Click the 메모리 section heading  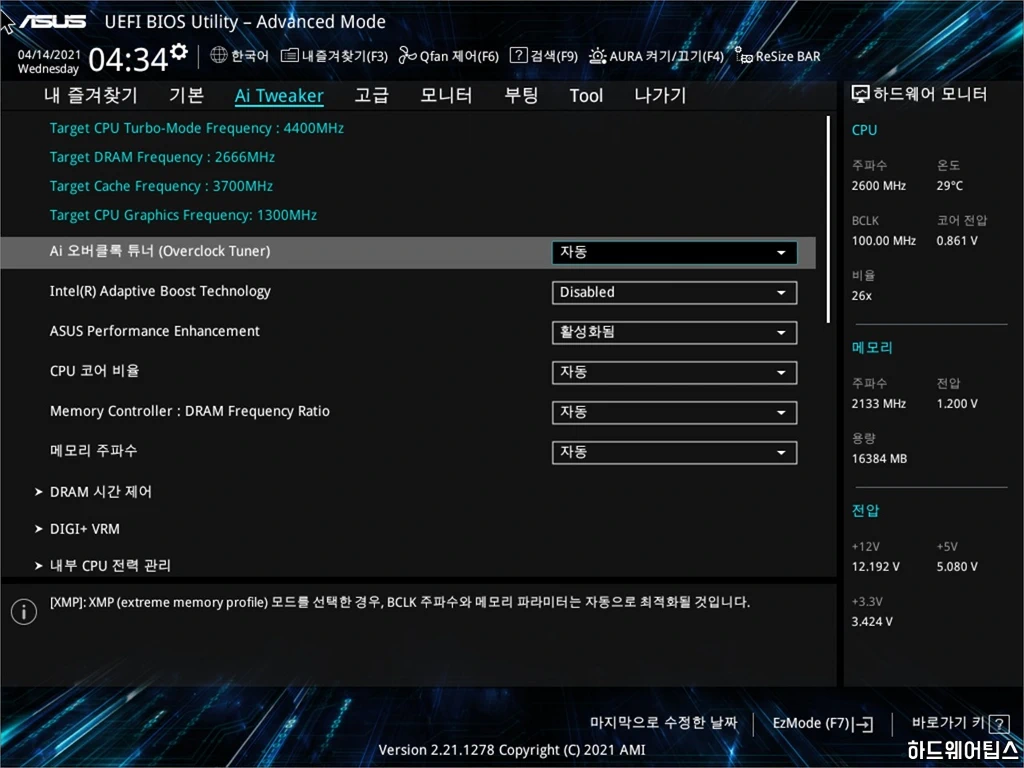(872, 347)
